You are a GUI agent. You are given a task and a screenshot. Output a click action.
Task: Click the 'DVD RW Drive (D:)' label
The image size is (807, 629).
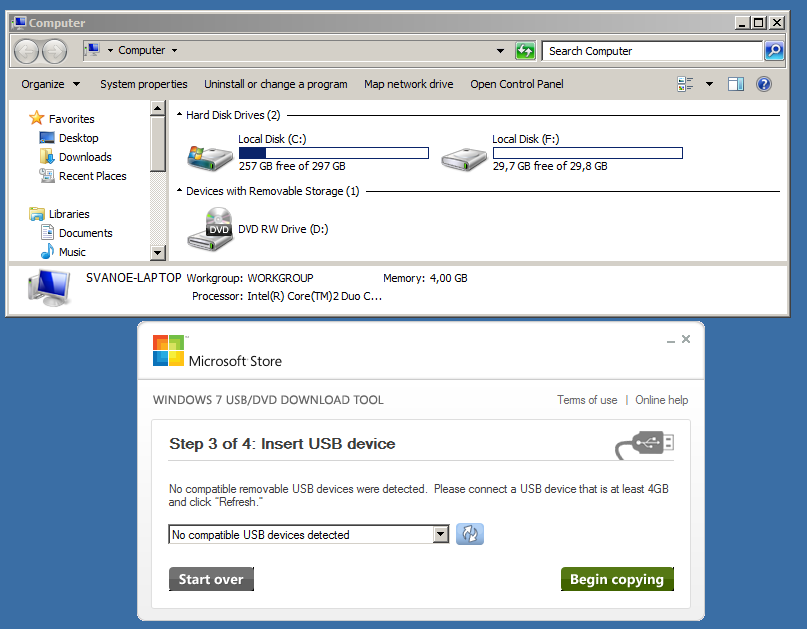(283, 229)
